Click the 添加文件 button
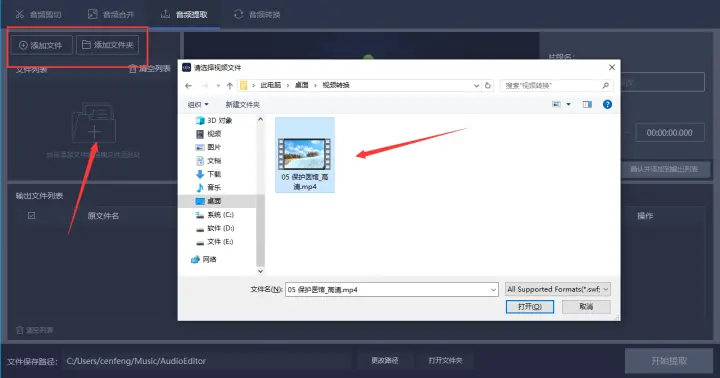The height and width of the screenshot is (378, 720). pyautogui.click(x=41, y=45)
